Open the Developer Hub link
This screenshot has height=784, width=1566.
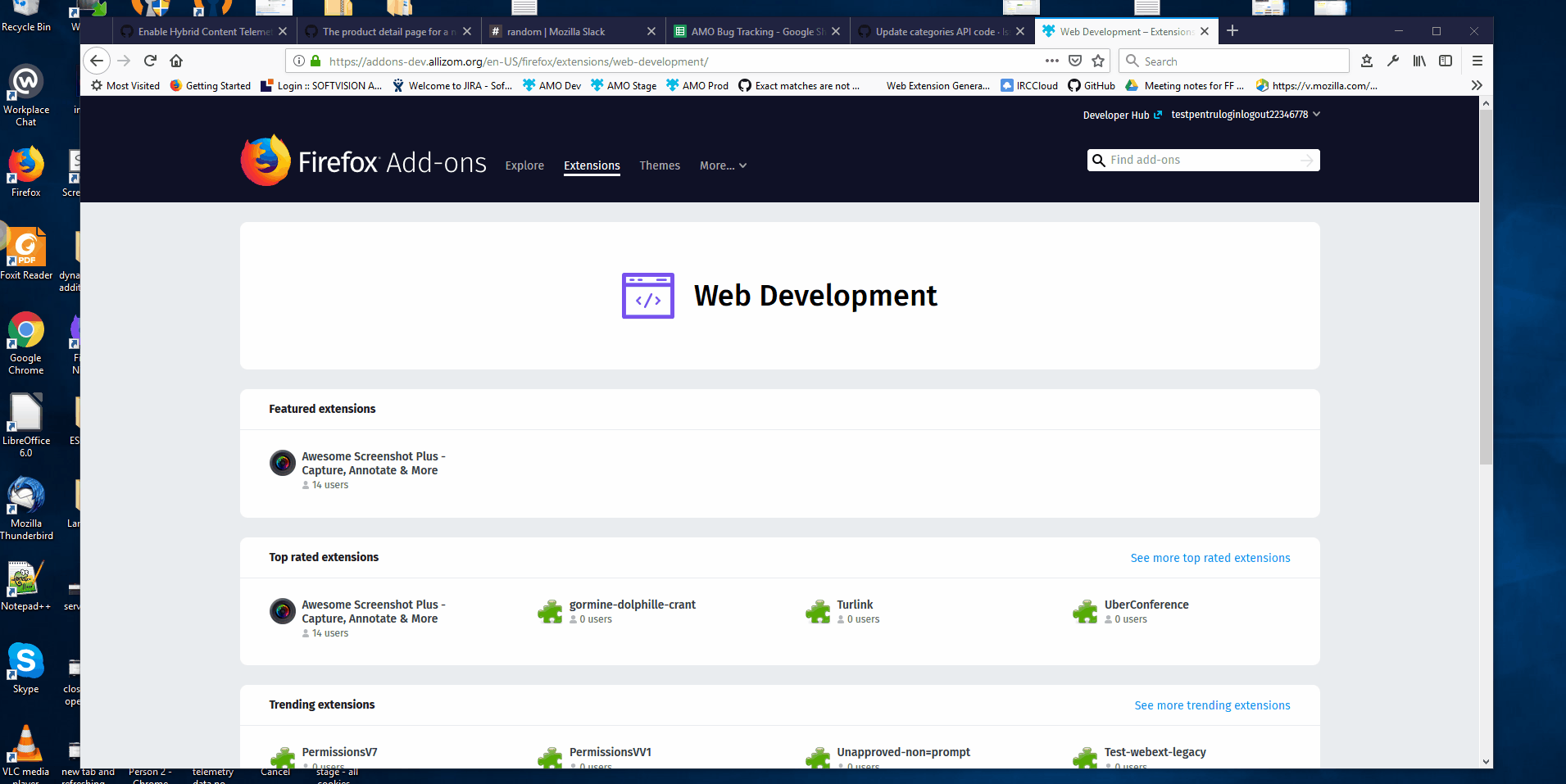click(1123, 115)
